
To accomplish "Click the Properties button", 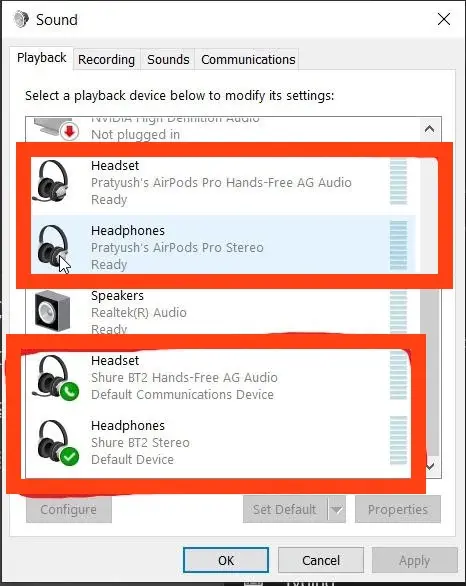I will coord(398,509).
